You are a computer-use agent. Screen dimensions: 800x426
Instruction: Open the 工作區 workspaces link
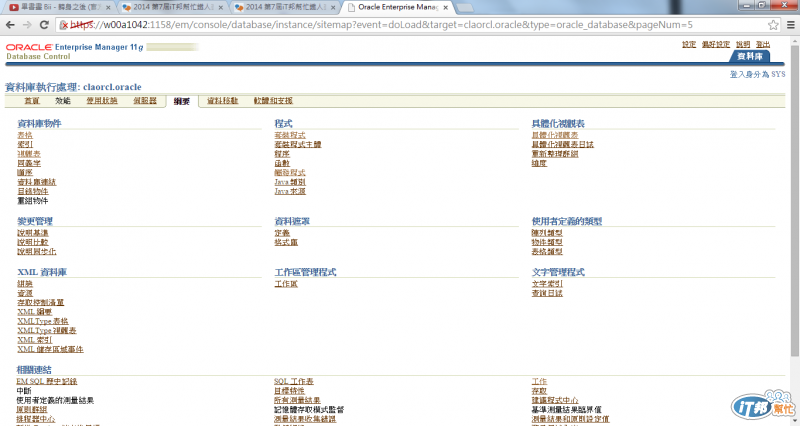point(286,284)
